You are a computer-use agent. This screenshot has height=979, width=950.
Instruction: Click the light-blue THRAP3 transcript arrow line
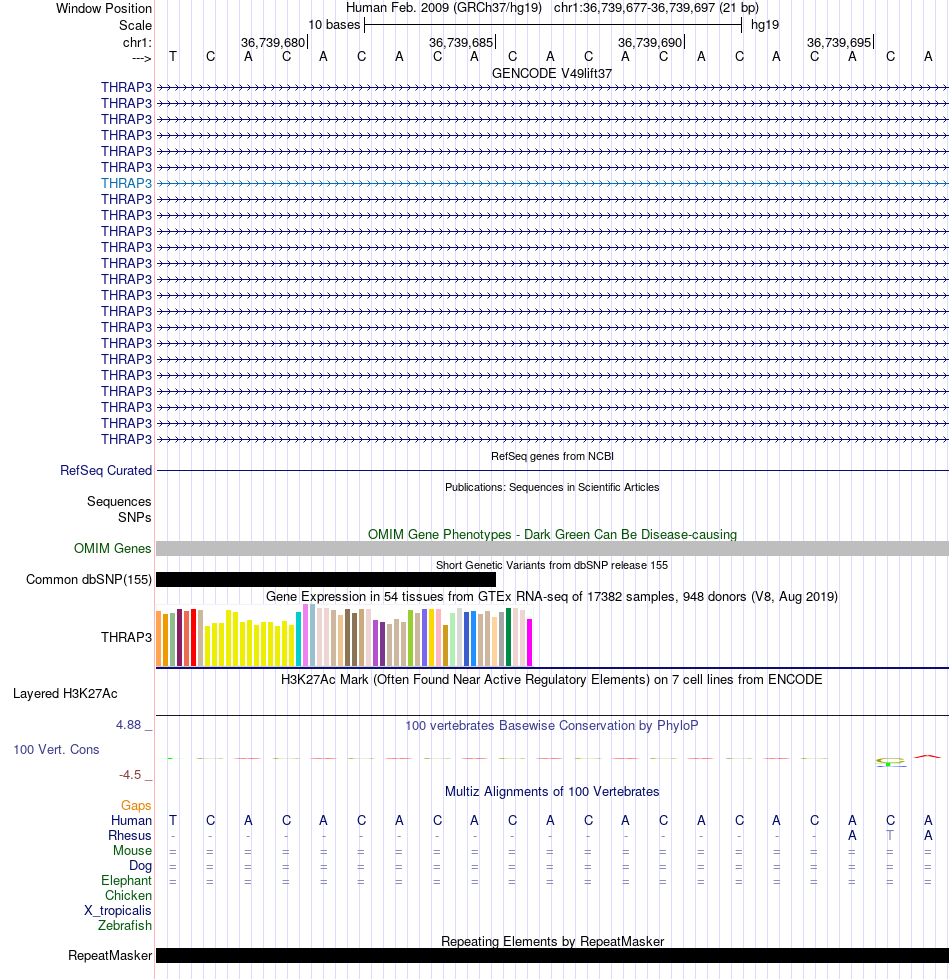(x=552, y=184)
